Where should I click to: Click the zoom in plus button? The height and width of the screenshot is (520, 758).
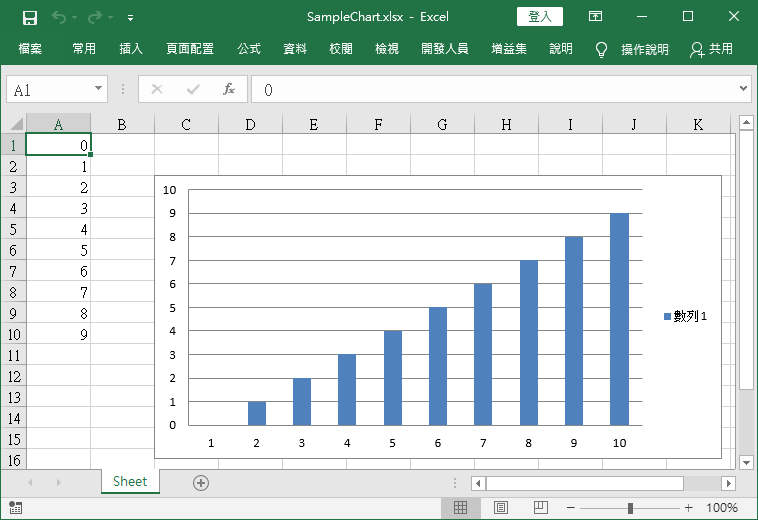[688, 507]
